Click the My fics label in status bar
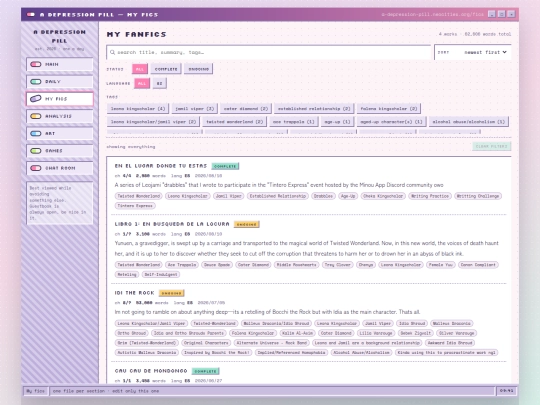This screenshot has width=540, height=405. (x=35, y=391)
